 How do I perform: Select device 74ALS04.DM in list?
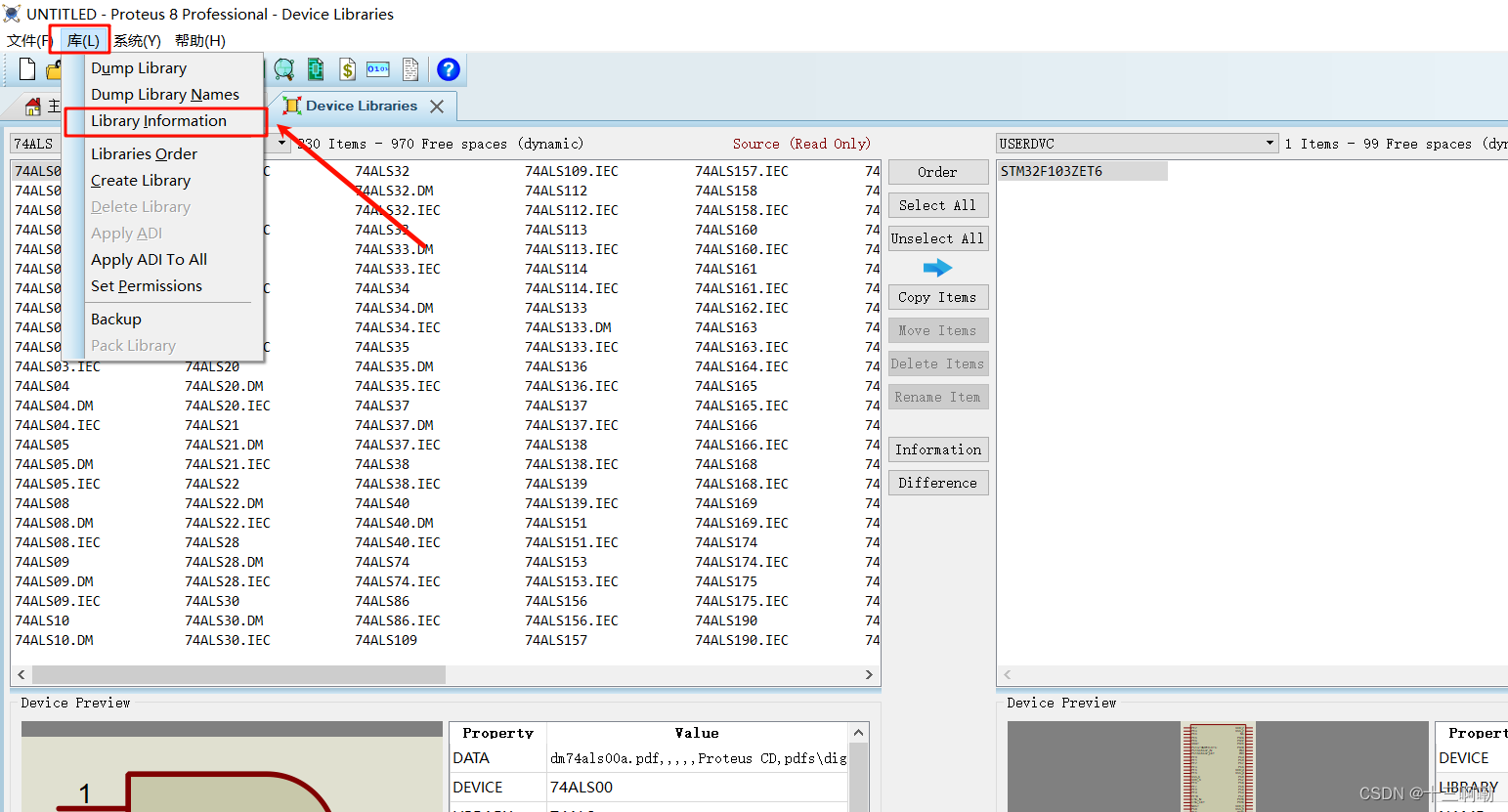[54, 406]
